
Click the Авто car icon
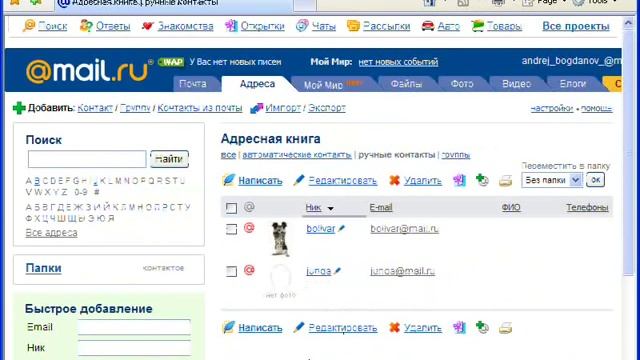point(428,26)
